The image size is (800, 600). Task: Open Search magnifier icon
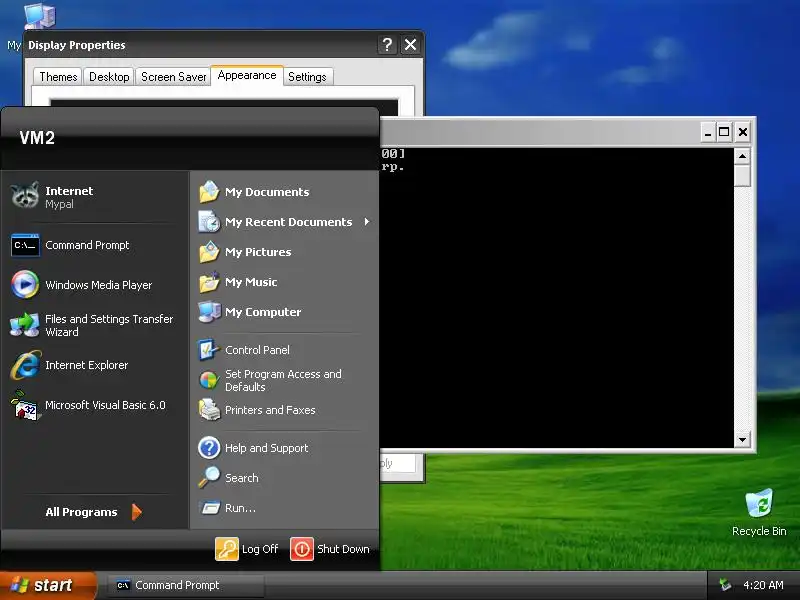(x=209, y=478)
